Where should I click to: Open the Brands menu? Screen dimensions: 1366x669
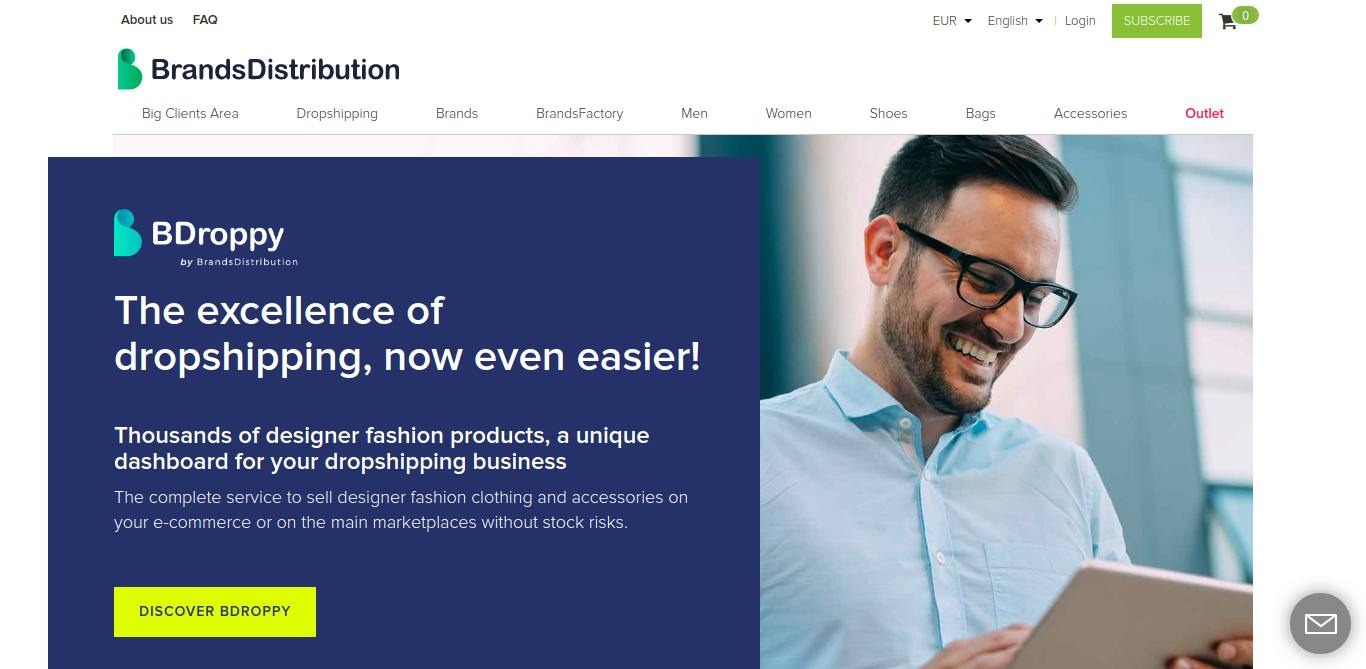click(x=457, y=113)
